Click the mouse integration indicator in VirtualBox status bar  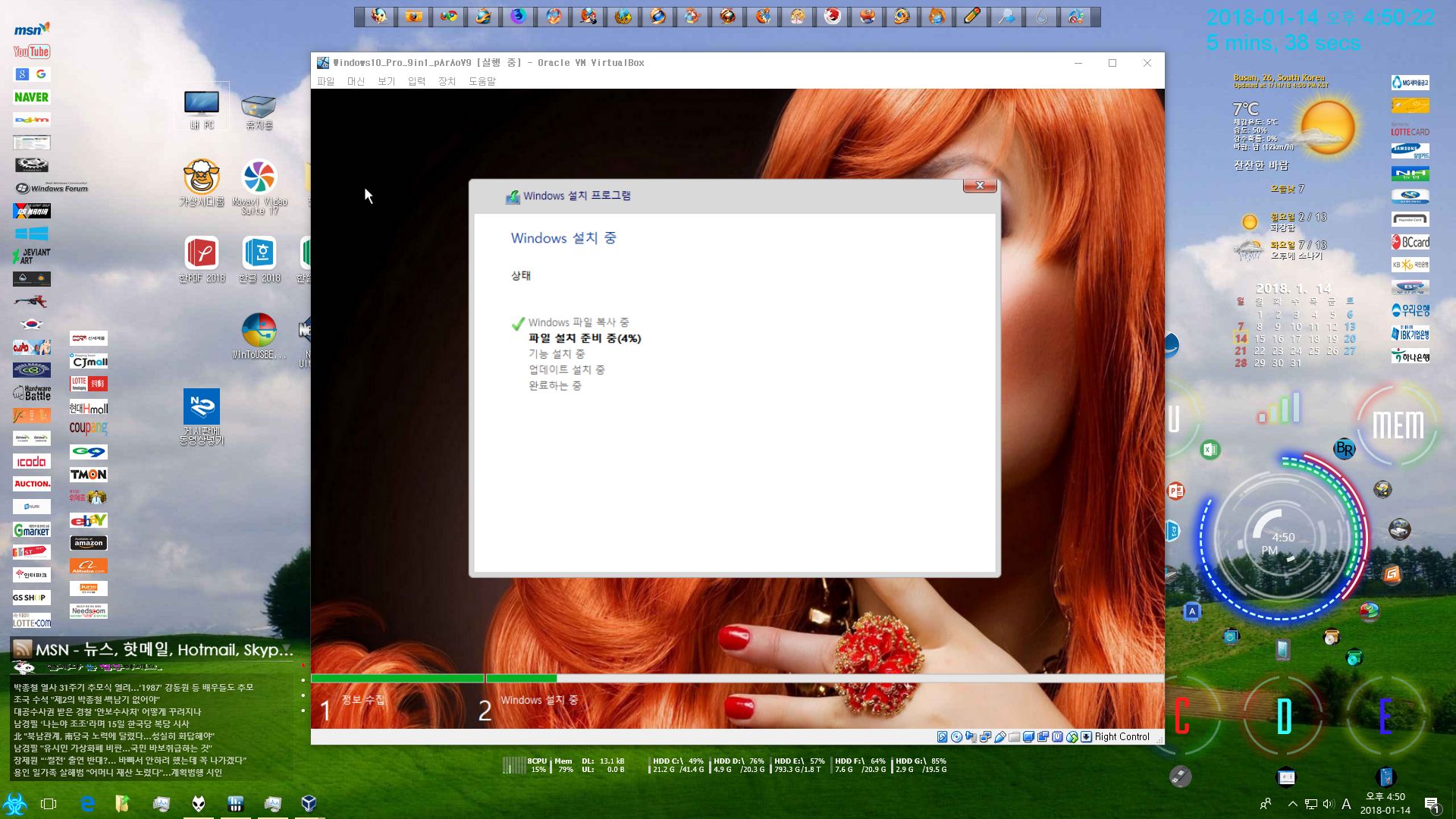[1072, 736]
